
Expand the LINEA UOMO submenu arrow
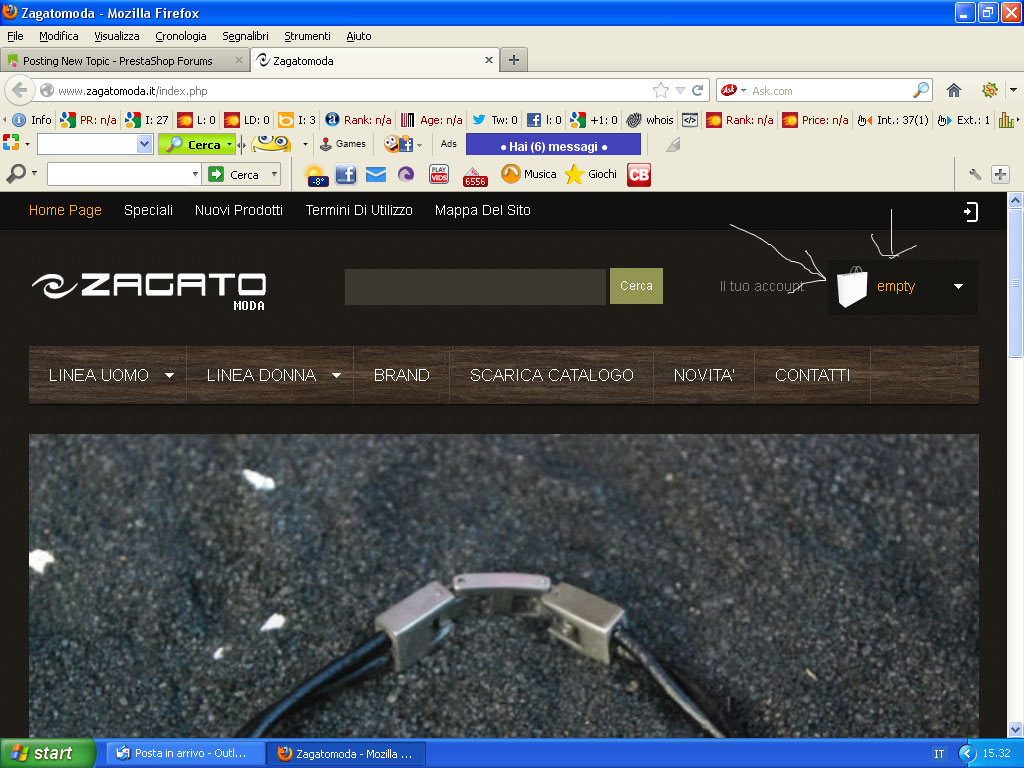click(x=169, y=376)
